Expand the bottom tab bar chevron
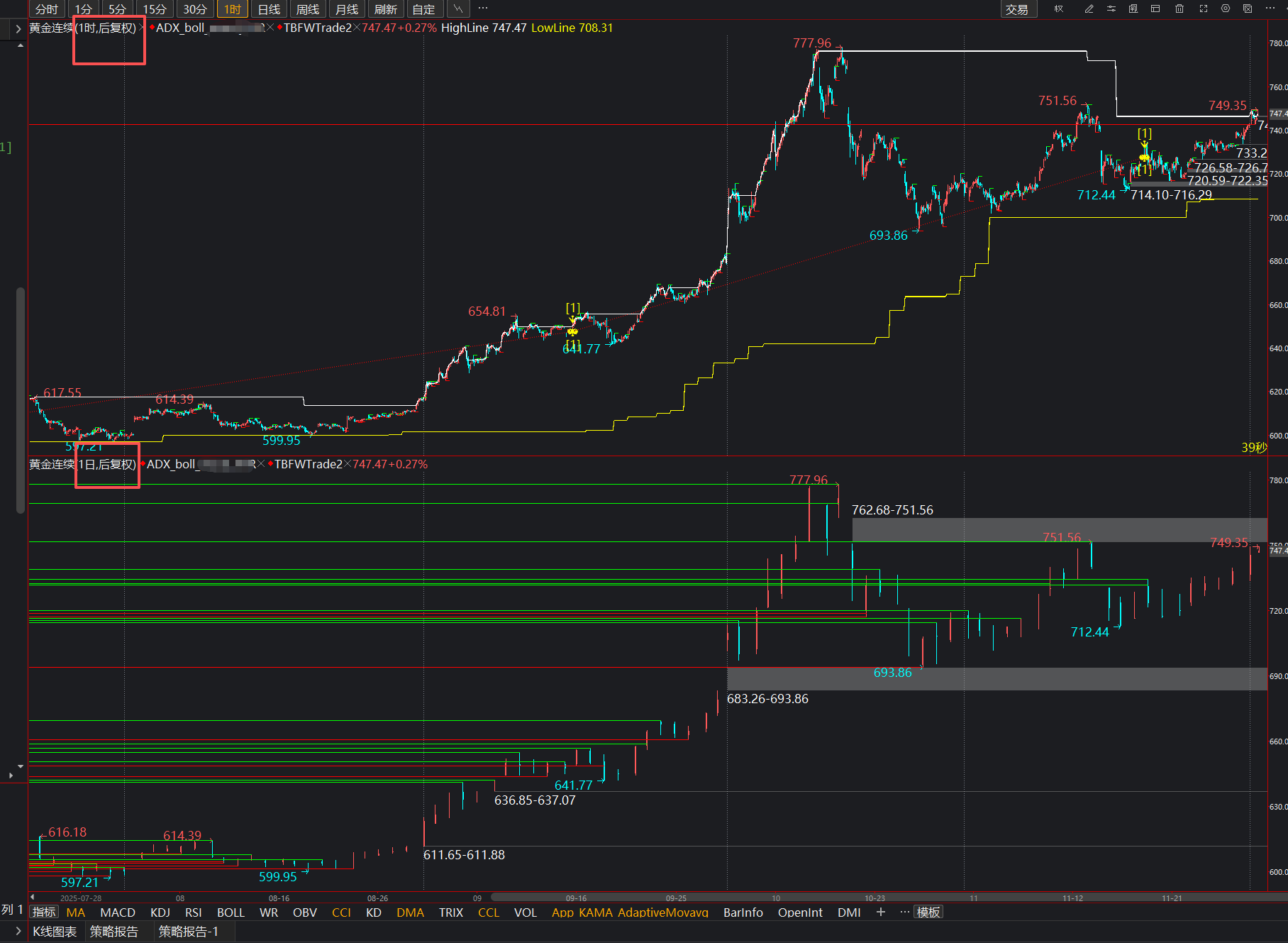The image size is (1288, 943). point(18,931)
